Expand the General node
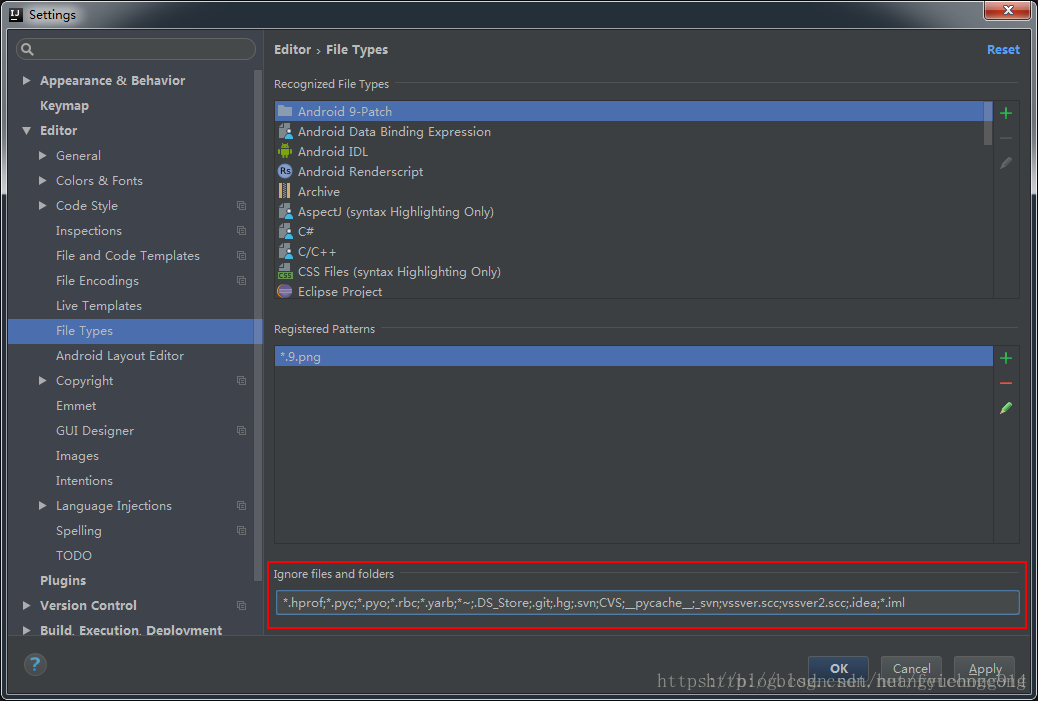This screenshot has height=701, width=1038. [x=42, y=156]
